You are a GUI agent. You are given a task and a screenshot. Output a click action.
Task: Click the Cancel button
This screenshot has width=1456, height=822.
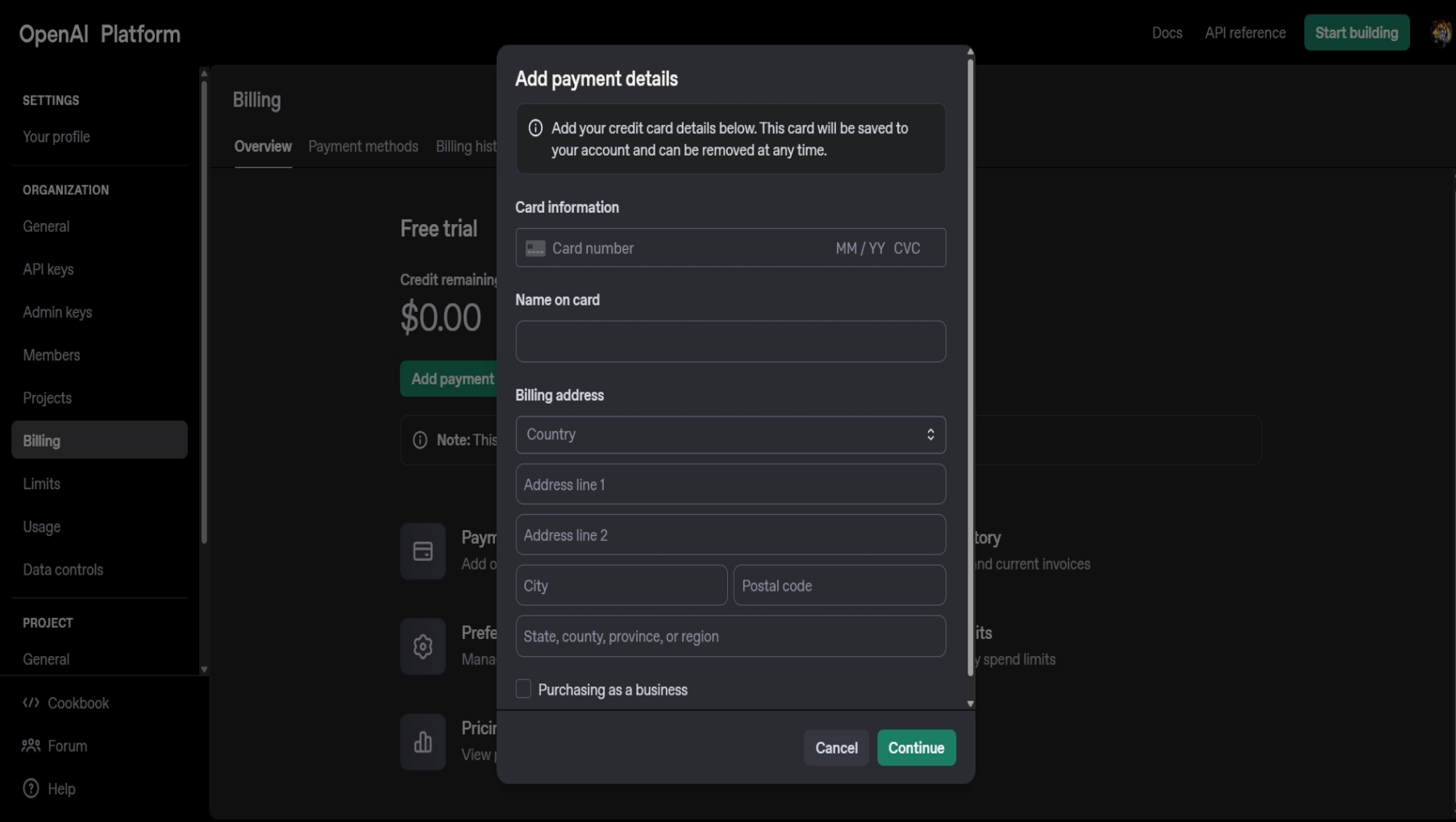click(836, 748)
